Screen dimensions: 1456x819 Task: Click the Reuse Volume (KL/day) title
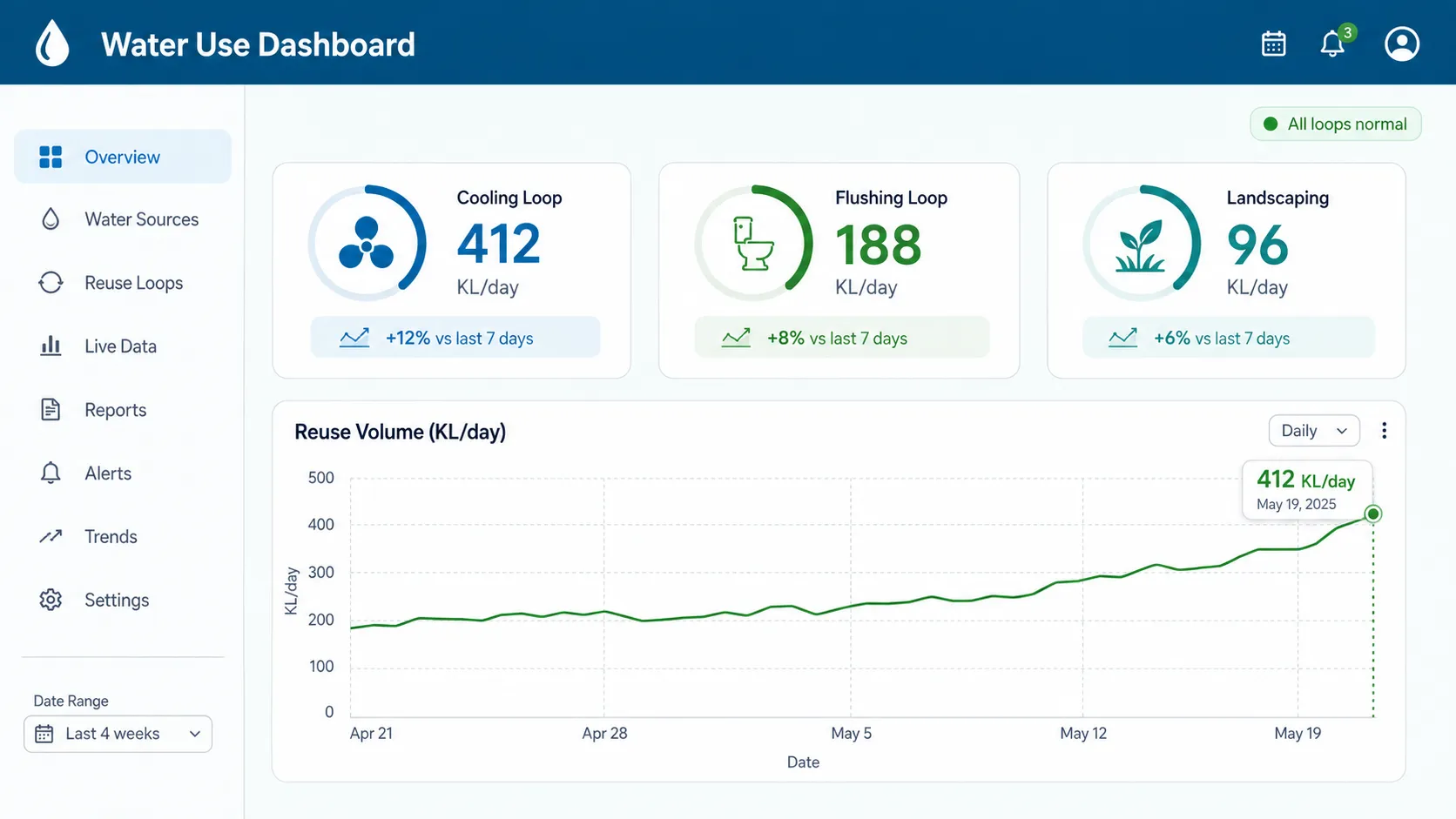(x=401, y=432)
